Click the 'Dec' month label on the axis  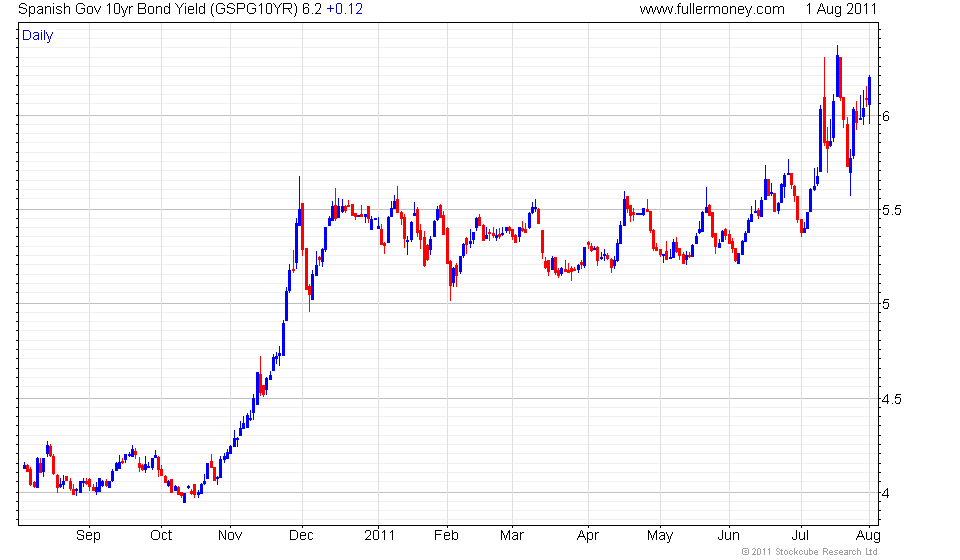[x=301, y=536]
